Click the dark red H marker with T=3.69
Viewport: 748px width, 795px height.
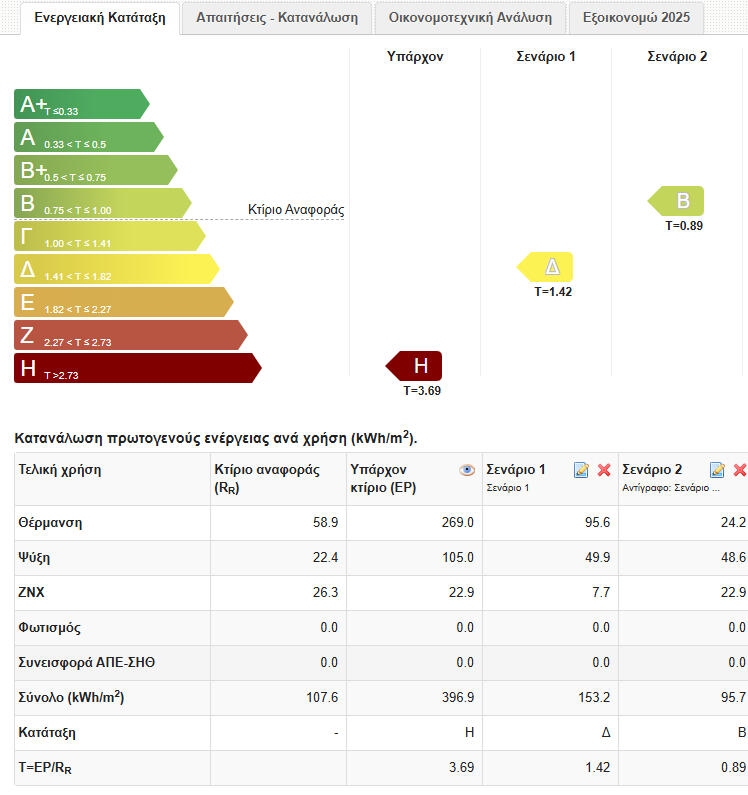pyautogui.click(x=415, y=366)
